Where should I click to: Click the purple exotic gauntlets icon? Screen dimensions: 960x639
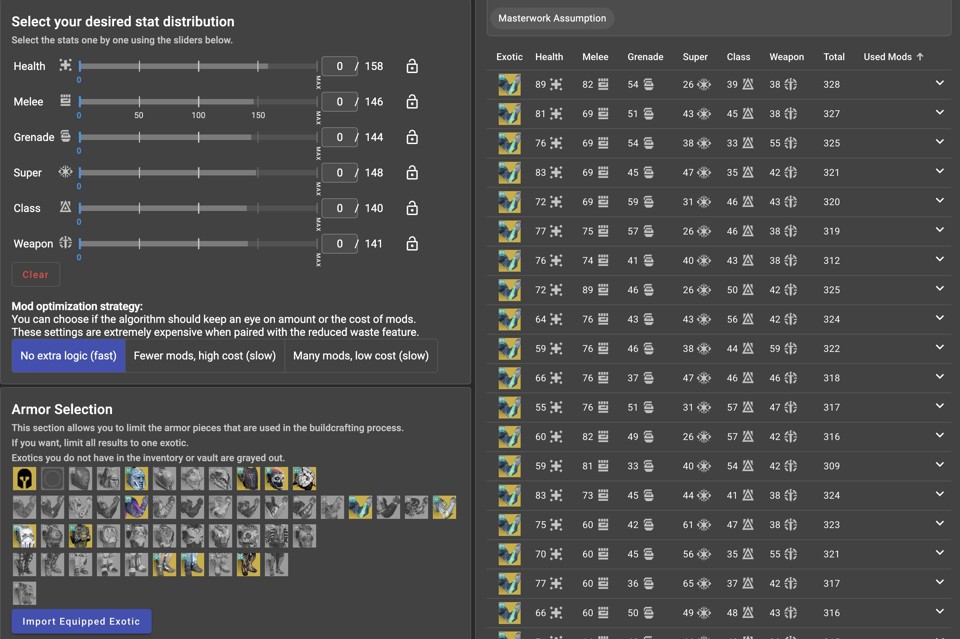coord(136,507)
